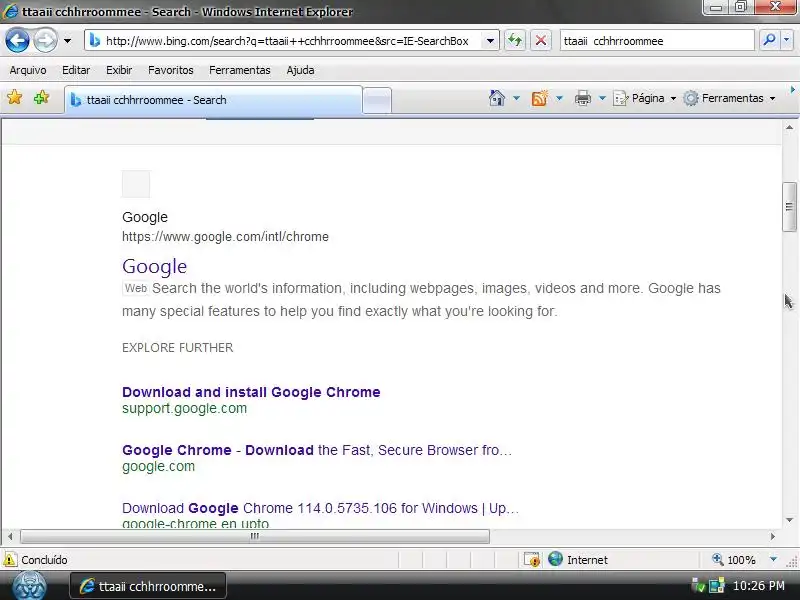
Task: Expand the address bar history dropdown
Action: pos(490,41)
